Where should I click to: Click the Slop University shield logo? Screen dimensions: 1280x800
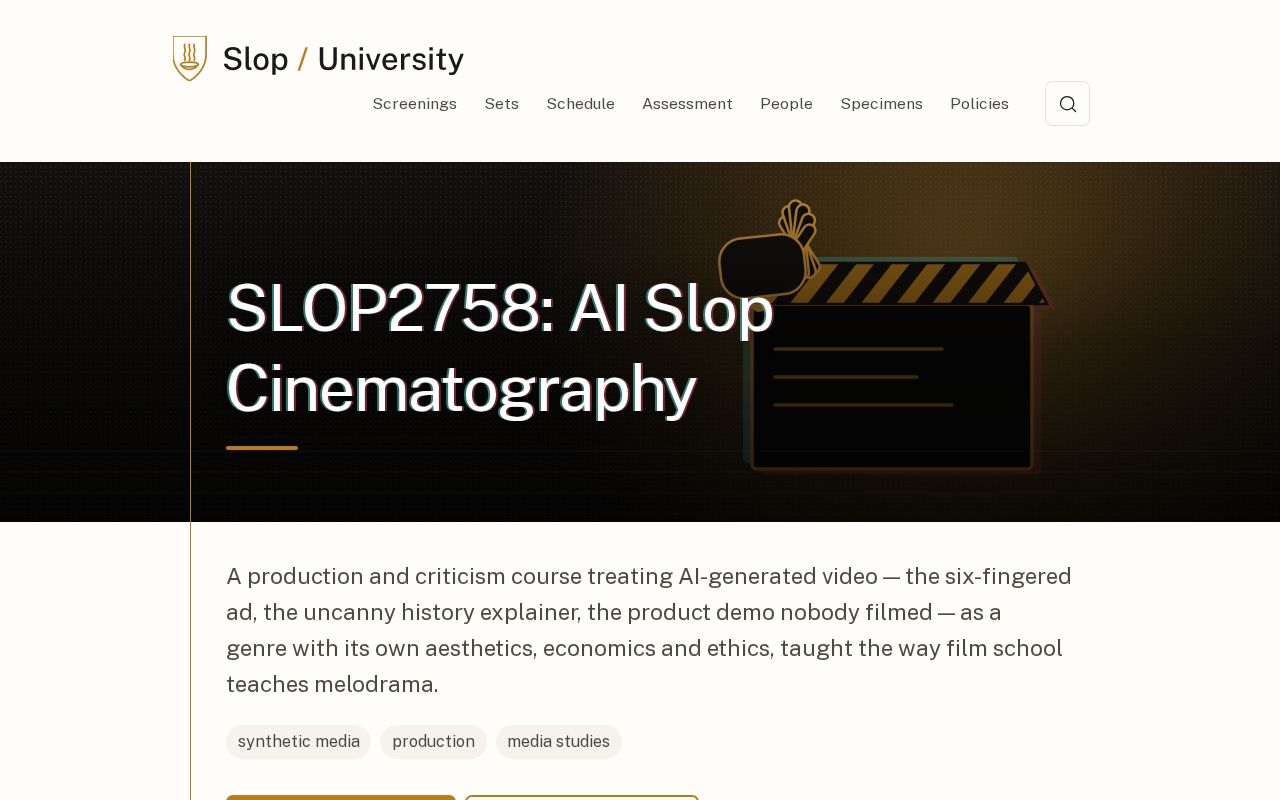pos(190,58)
